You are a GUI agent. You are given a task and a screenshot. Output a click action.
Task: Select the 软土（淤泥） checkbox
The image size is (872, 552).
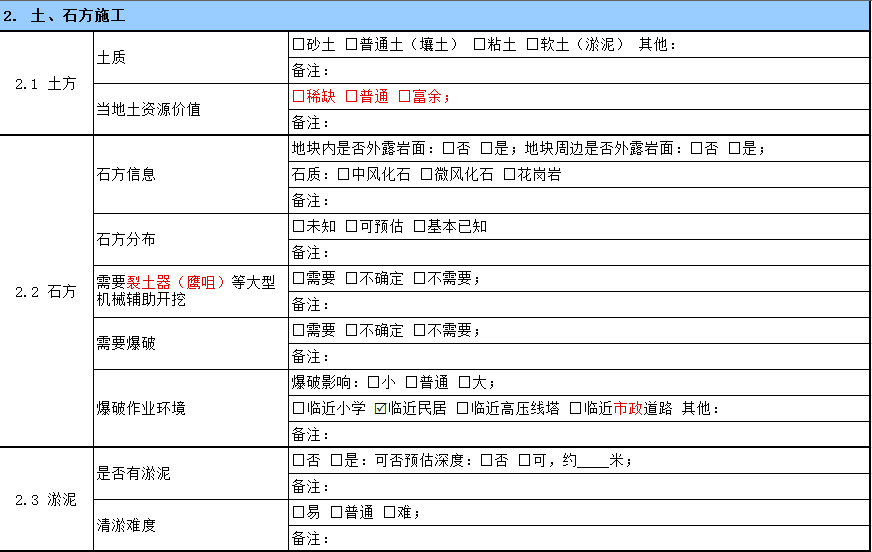click(532, 45)
